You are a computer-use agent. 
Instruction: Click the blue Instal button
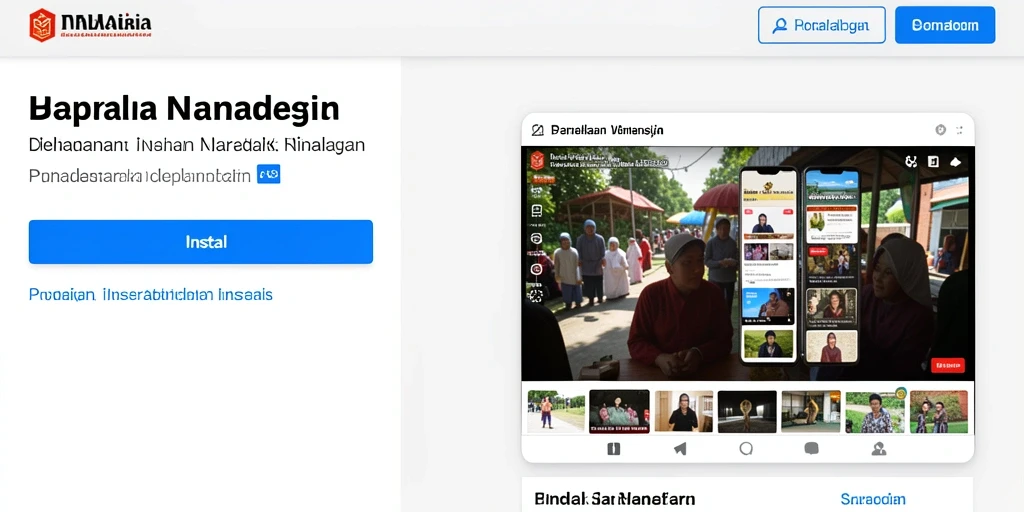click(x=200, y=242)
